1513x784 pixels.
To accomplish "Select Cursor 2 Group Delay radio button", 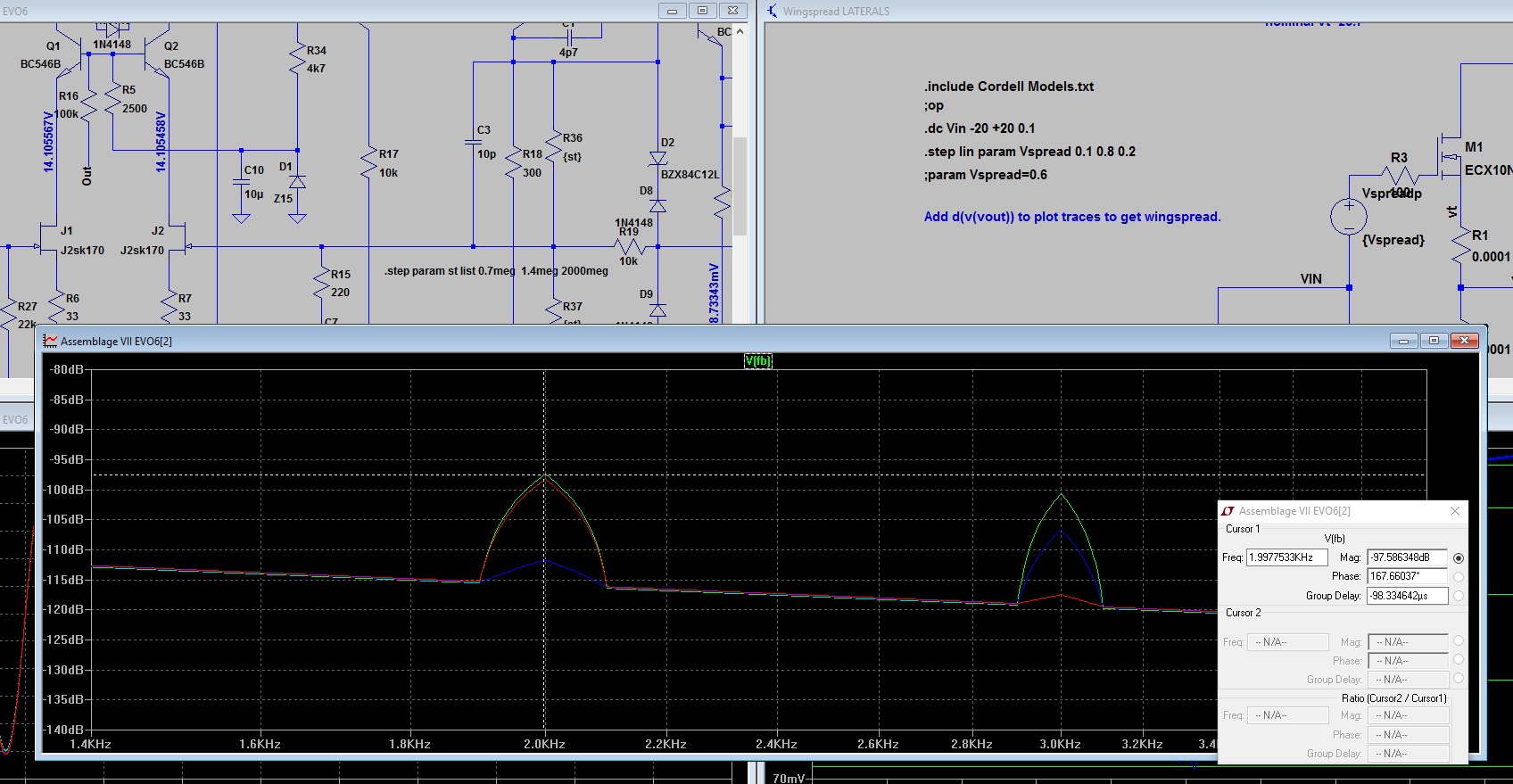I will [x=1459, y=678].
